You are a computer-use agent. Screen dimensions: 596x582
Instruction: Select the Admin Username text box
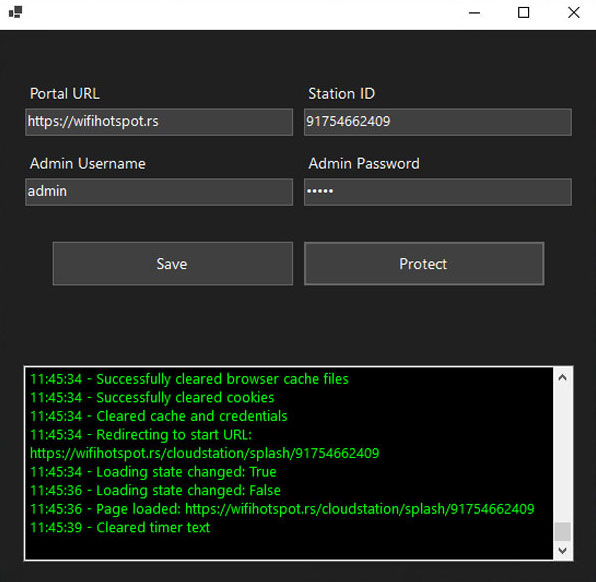click(x=159, y=192)
